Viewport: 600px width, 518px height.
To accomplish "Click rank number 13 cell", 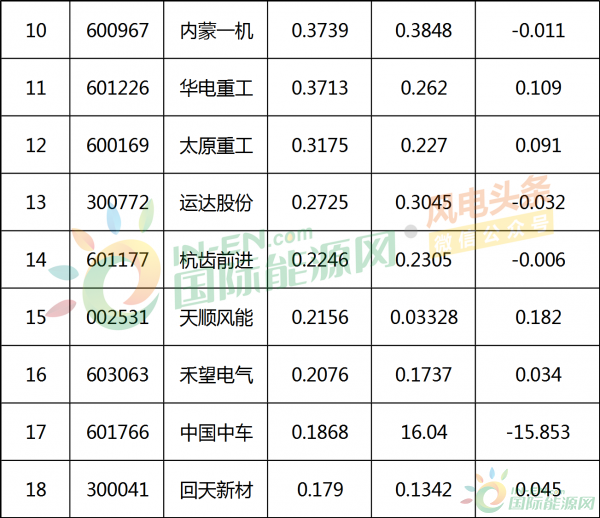I will click(x=36, y=202).
